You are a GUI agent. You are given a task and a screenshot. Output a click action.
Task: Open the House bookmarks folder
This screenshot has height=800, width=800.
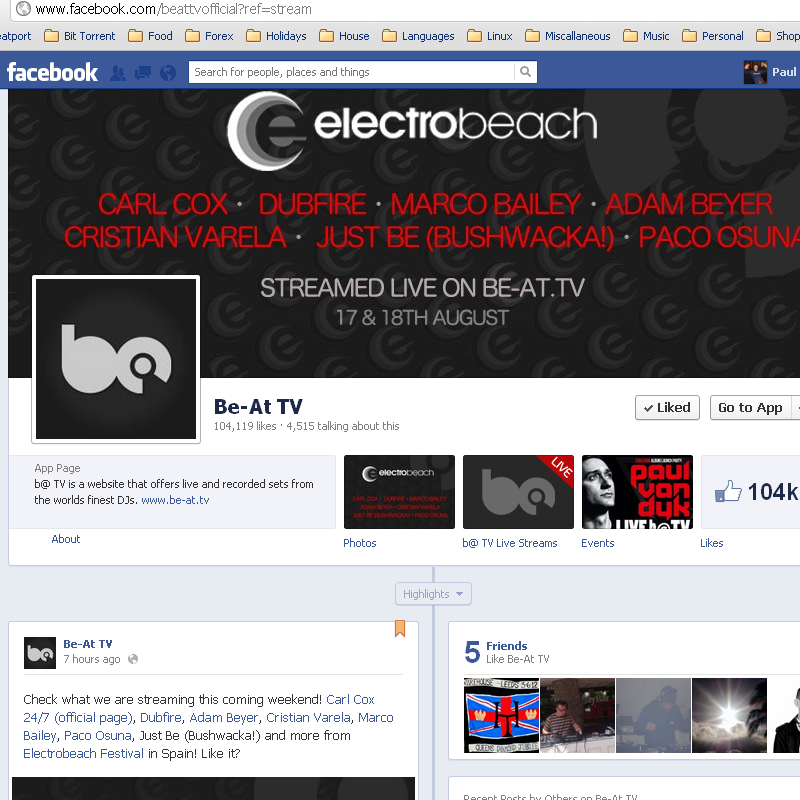coord(344,36)
